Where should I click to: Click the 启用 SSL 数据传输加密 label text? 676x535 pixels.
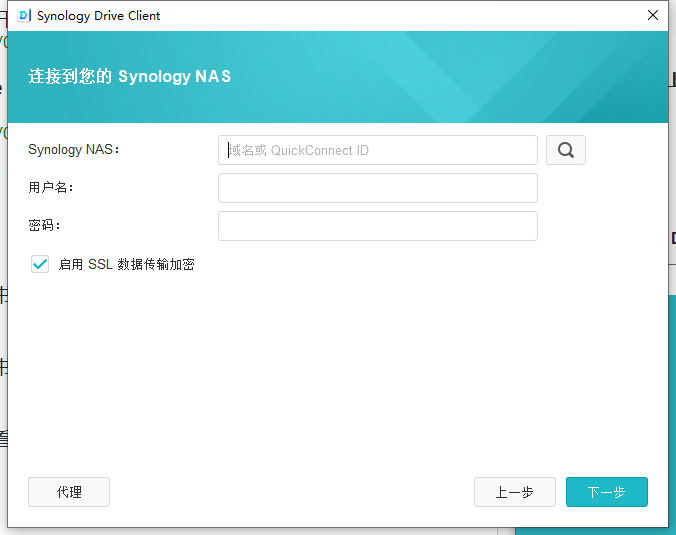click(x=126, y=265)
